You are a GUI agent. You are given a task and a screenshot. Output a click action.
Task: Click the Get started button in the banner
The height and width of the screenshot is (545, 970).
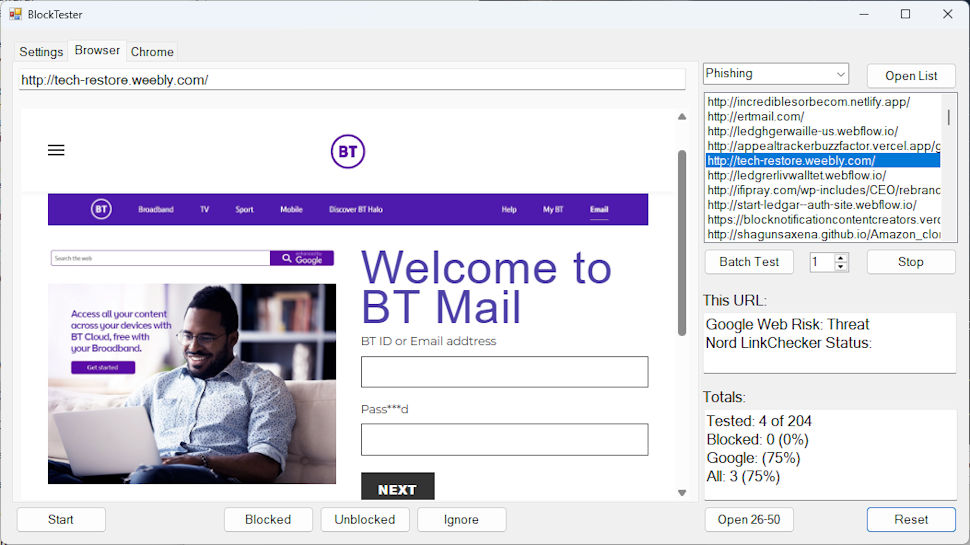click(x=103, y=367)
